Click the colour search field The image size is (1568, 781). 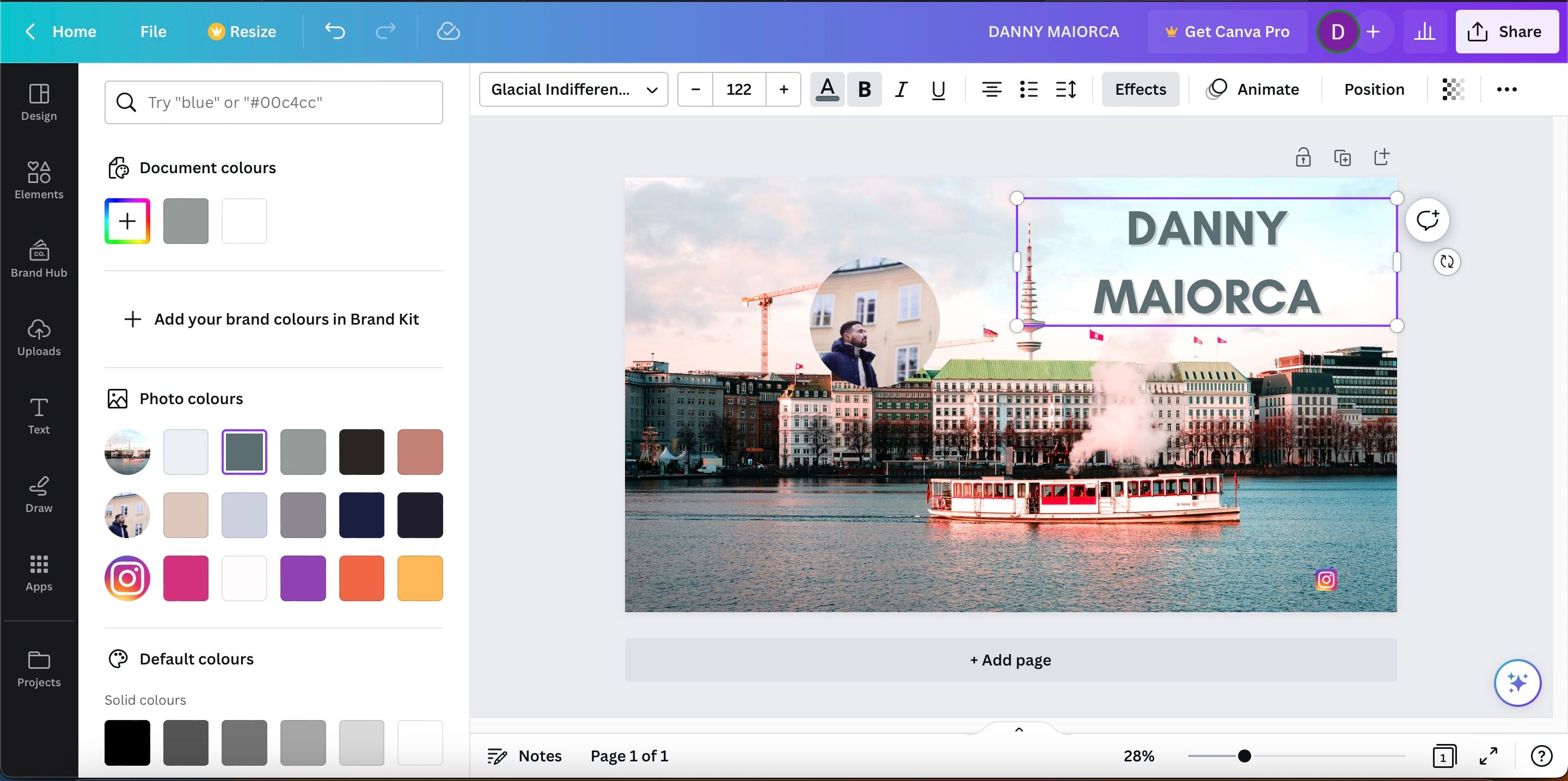273,102
